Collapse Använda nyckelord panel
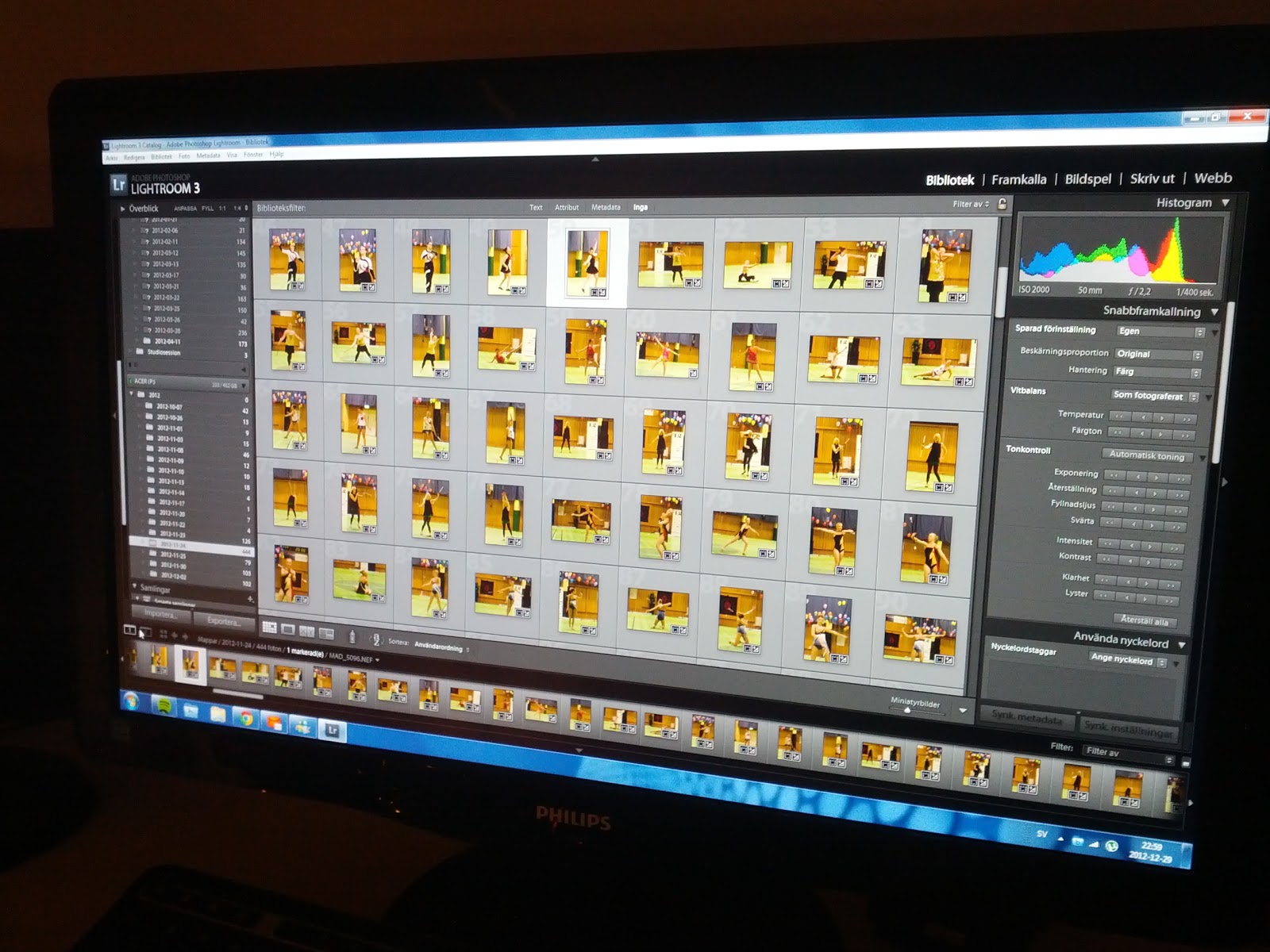This screenshot has height=952, width=1270. (x=1182, y=645)
